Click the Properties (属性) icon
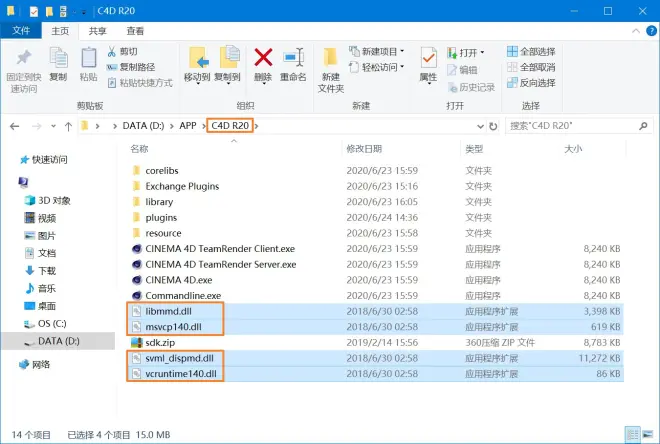Viewport: 660px width, 444px height. click(428, 58)
